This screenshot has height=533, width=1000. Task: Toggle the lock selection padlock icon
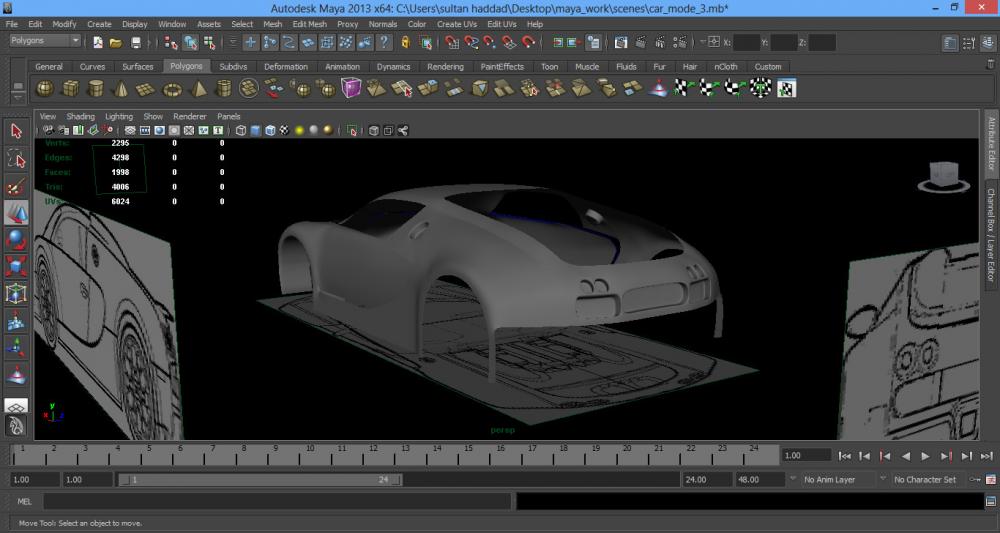404,43
